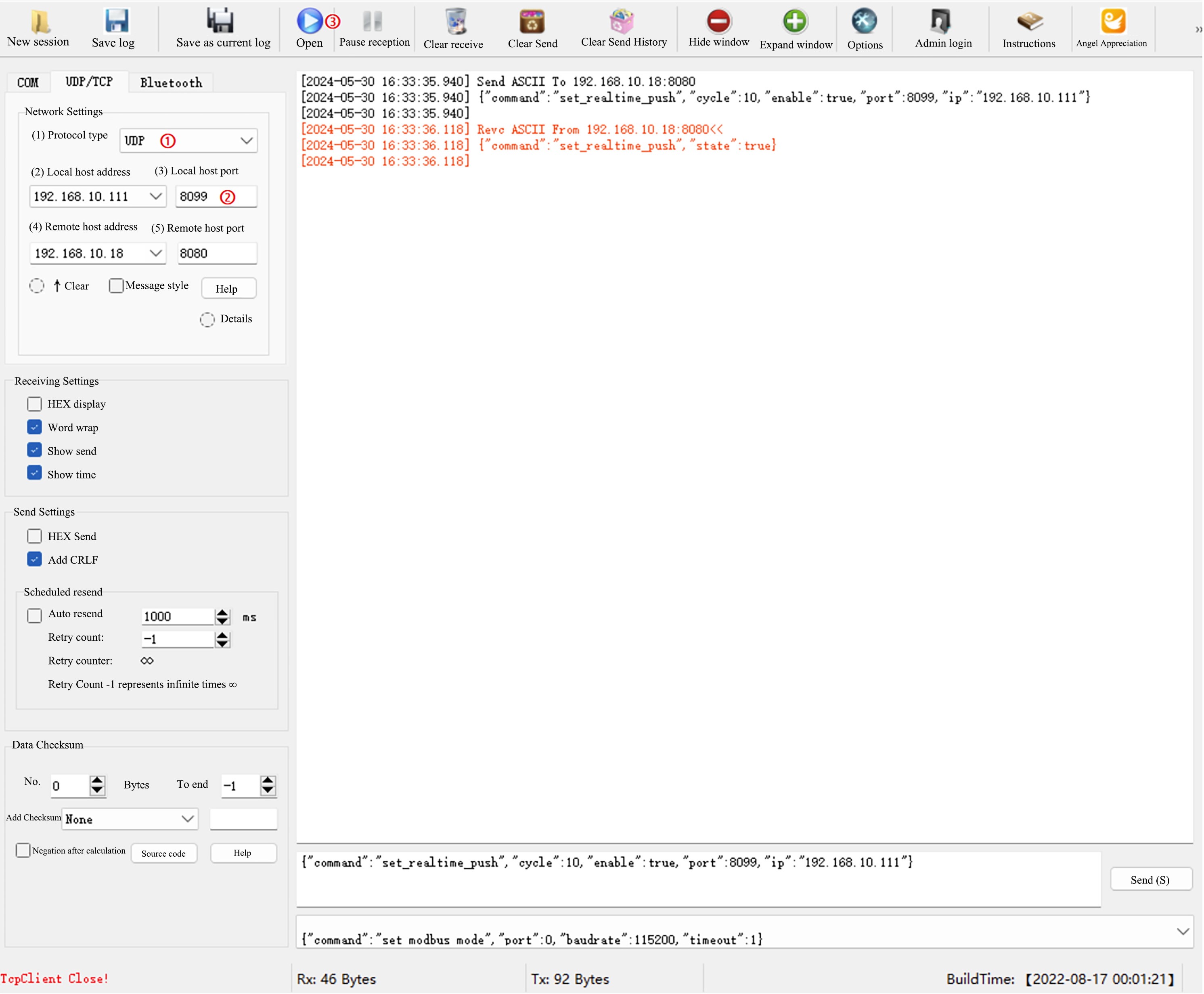1204x994 pixels.
Task: Switch to the Bluetooth tab
Action: click(x=170, y=82)
